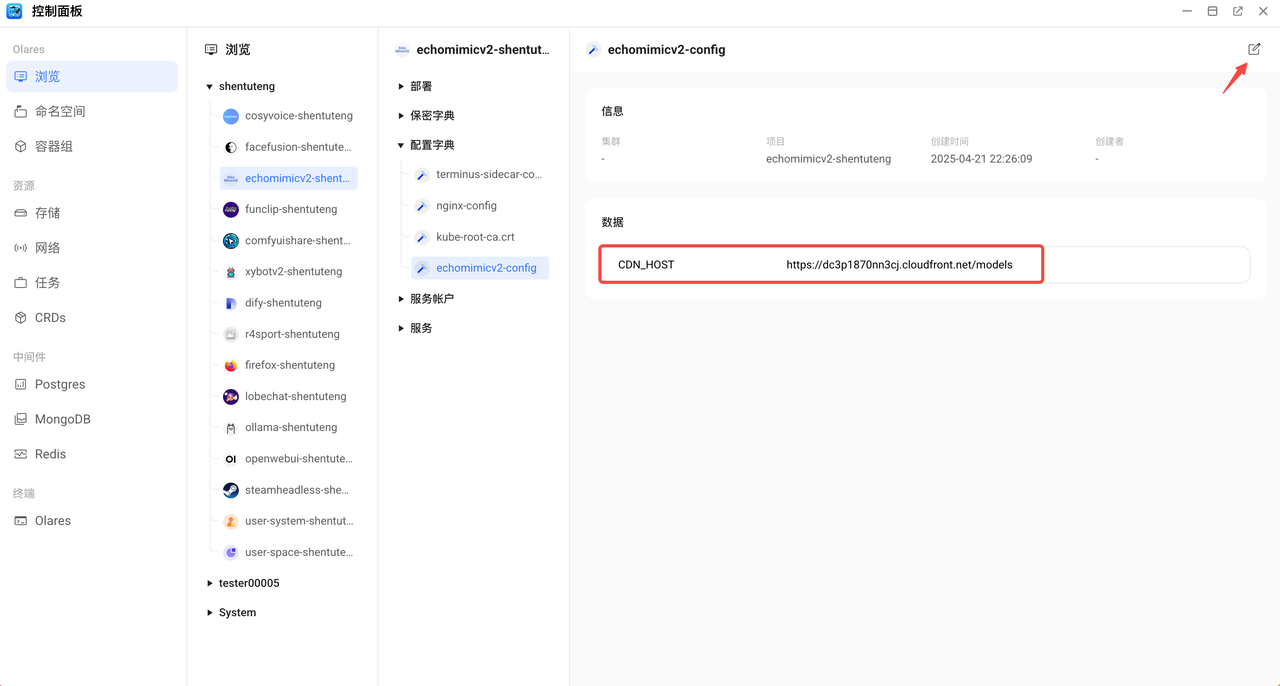Screen dimensions: 1280x686
Task: Click the CDN_HOST data row
Action: 820,265
